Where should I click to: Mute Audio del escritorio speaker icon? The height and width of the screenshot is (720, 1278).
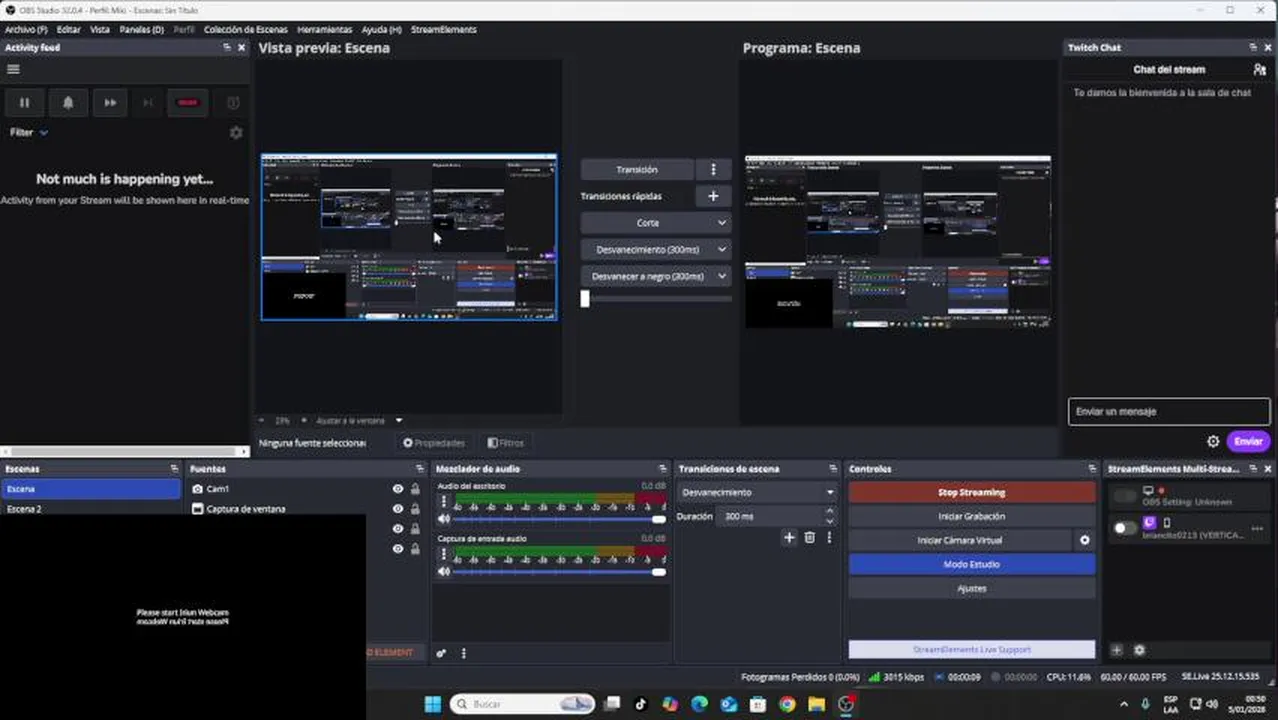pyautogui.click(x=444, y=519)
